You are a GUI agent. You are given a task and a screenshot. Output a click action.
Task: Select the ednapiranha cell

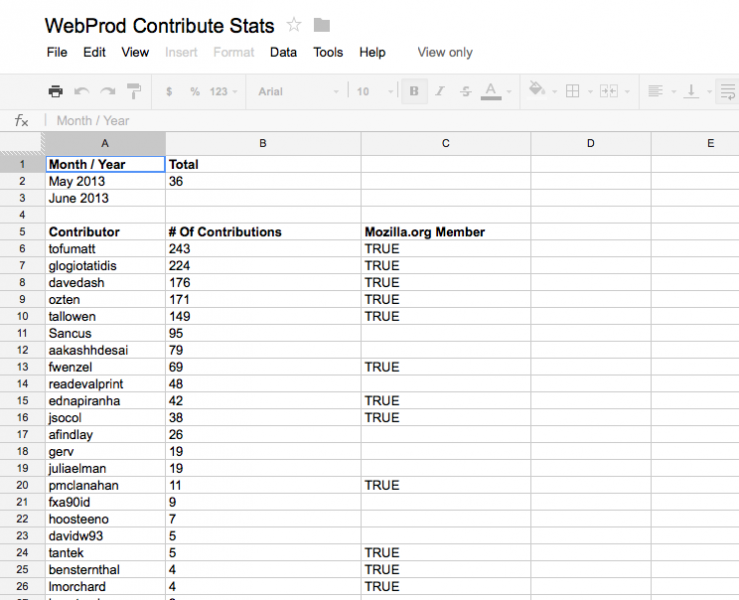[106, 401]
